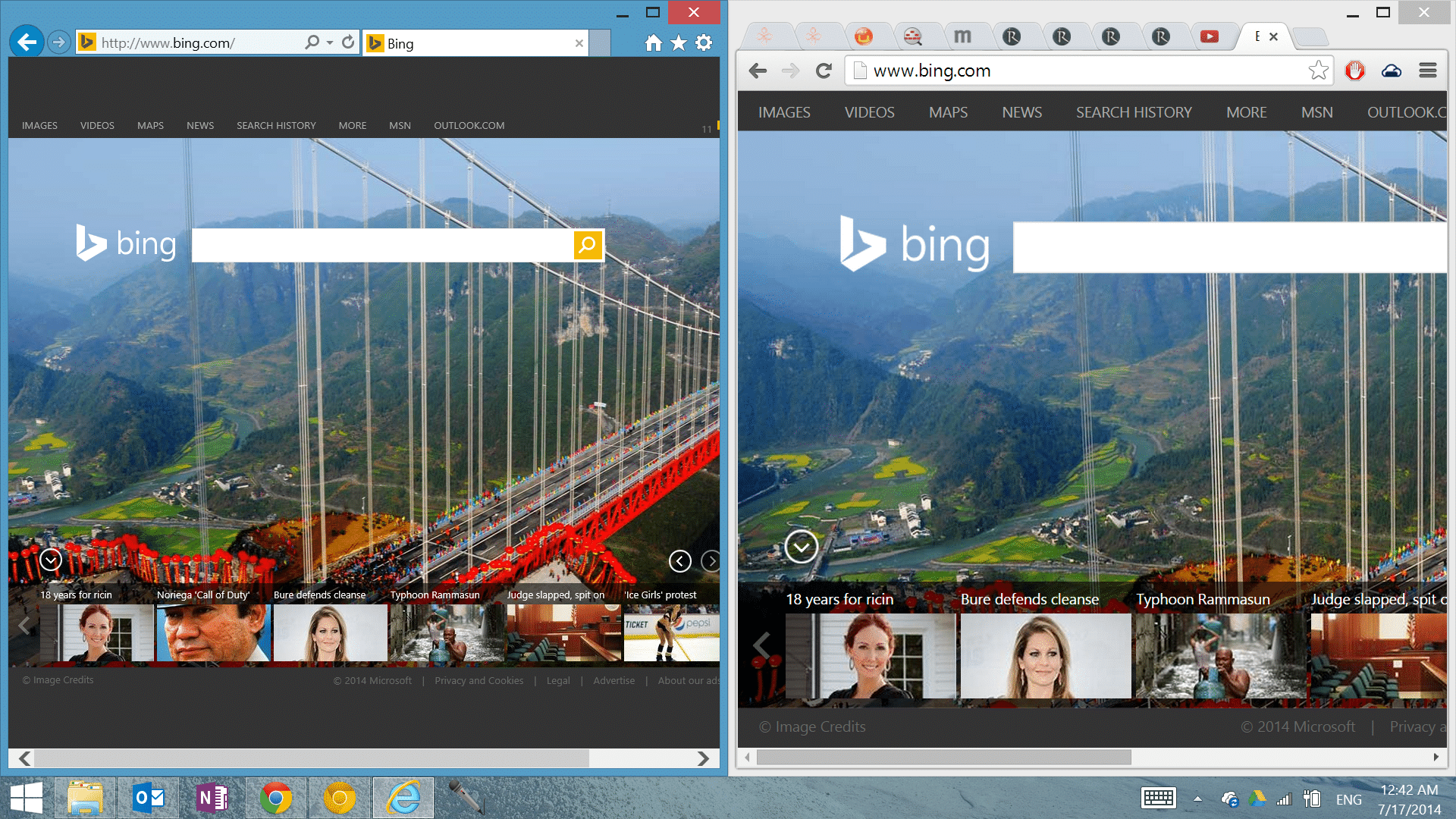Open IMAGES in the IE Bing menu
1456x819 pixels.
click(39, 126)
